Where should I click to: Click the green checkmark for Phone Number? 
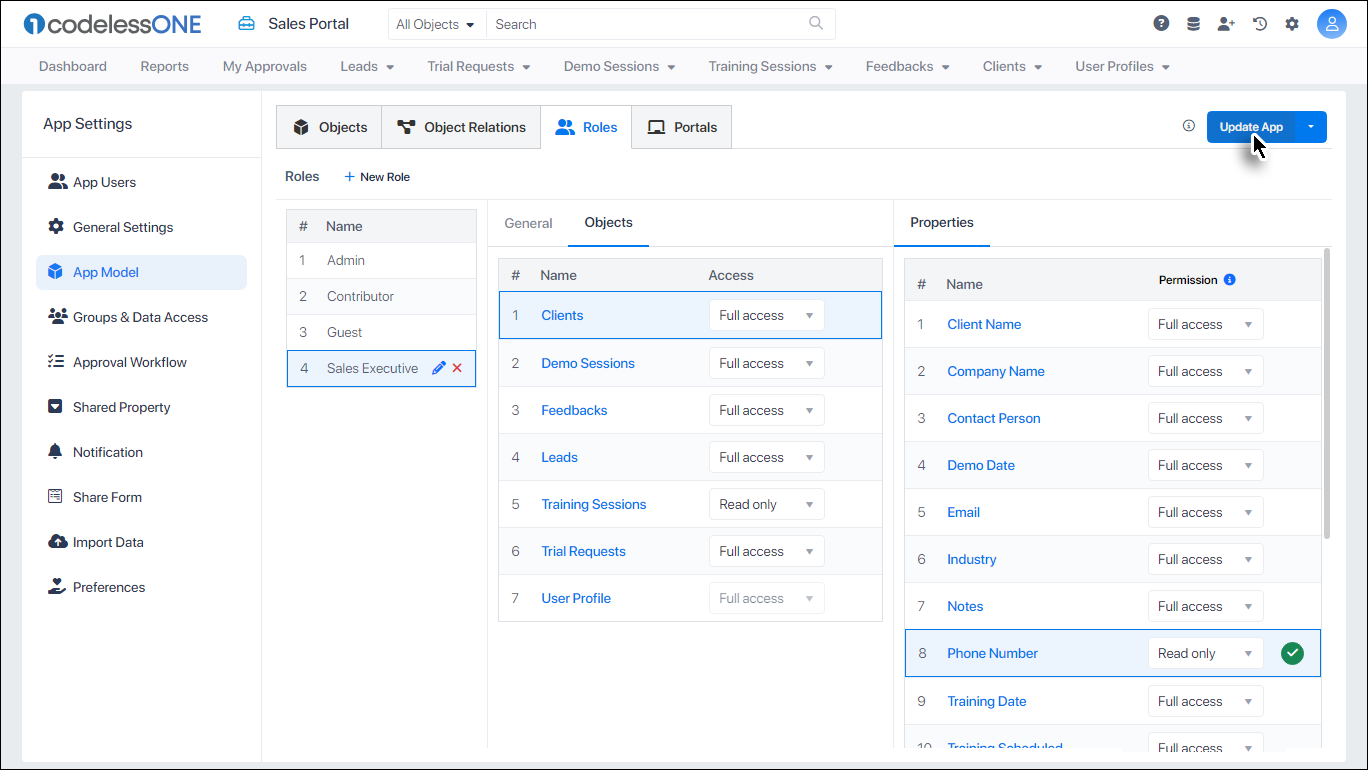1293,653
